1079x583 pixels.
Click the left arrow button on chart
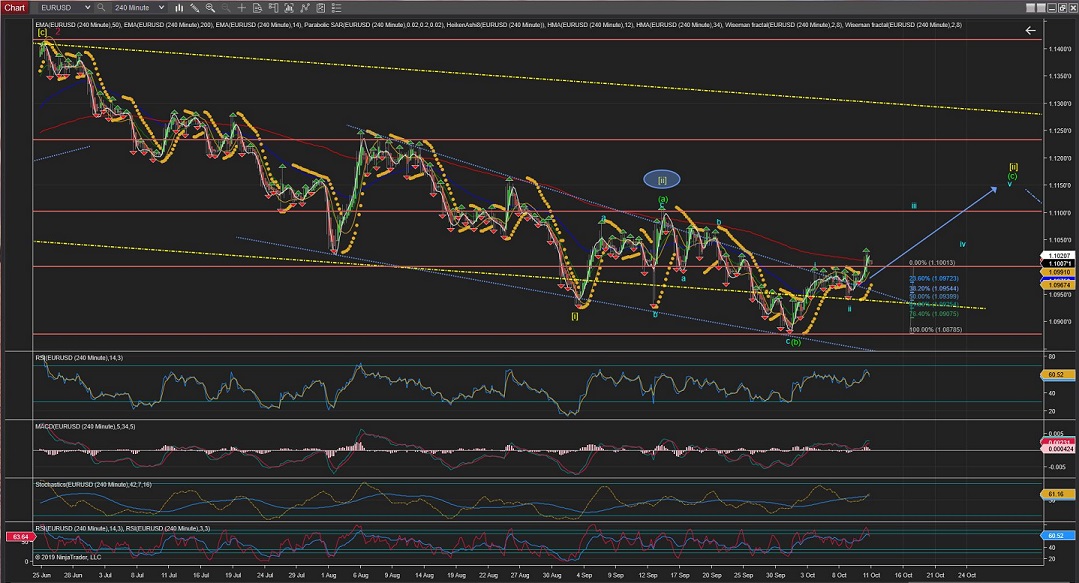(1030, 31)
